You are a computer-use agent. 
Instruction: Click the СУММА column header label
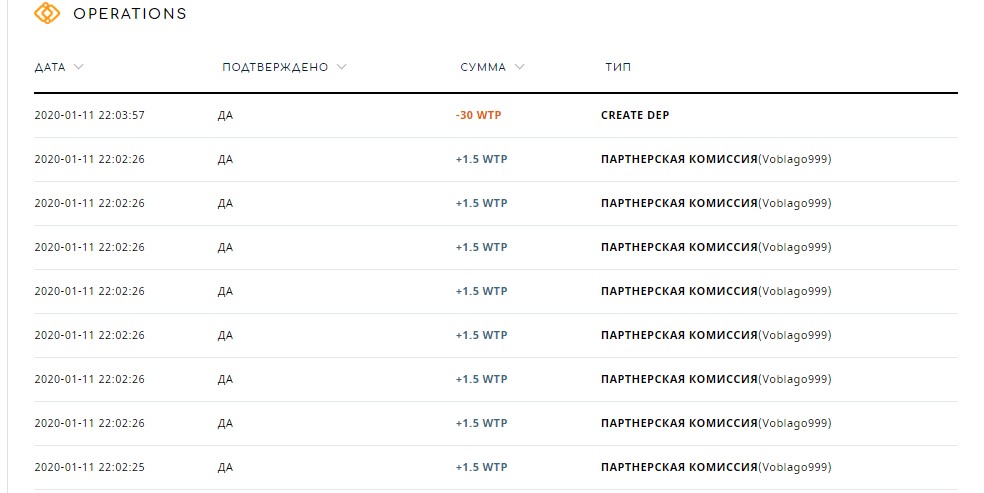483,67
